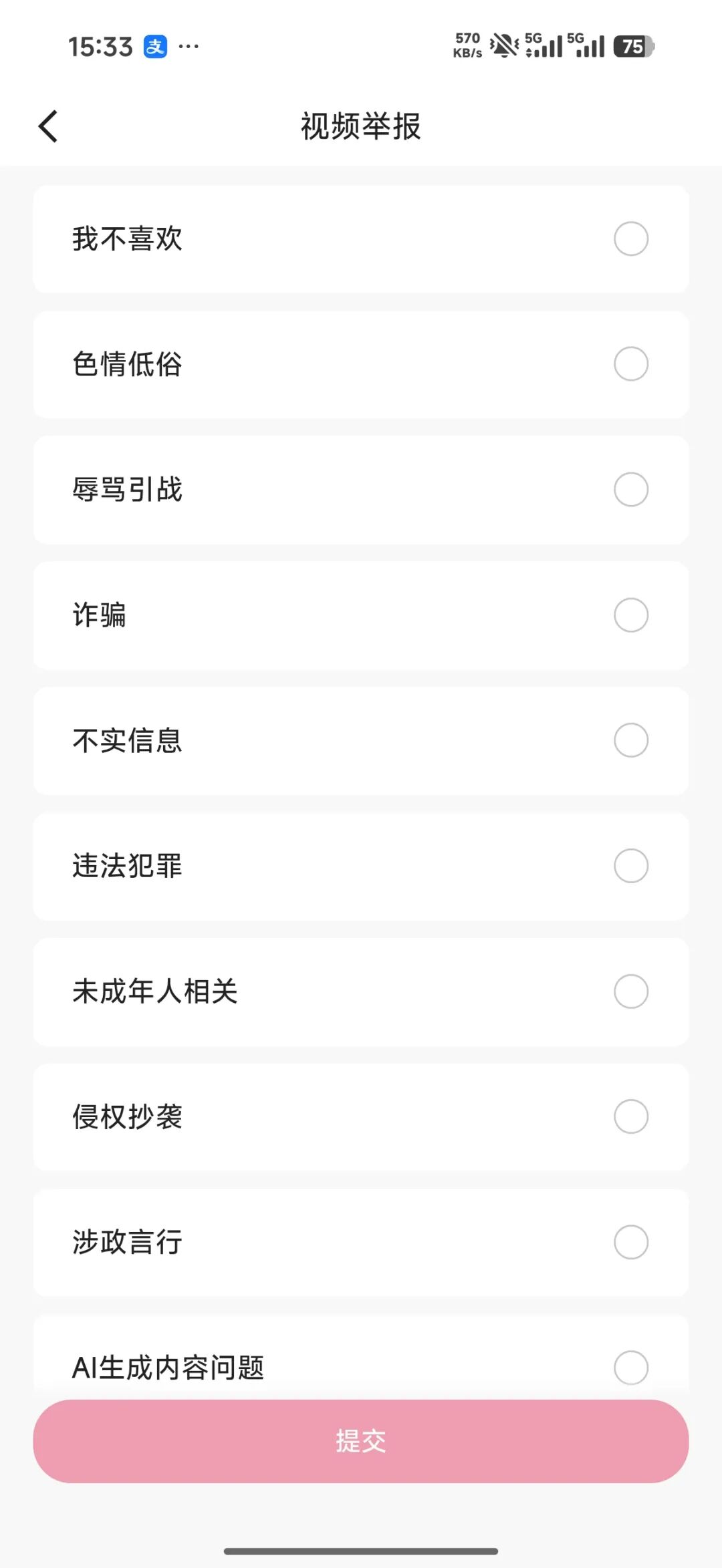The width and height of the screenshot is (722, 1568).
Task: Choose the 未成年人相关 radio option
Action: (631, 991)
